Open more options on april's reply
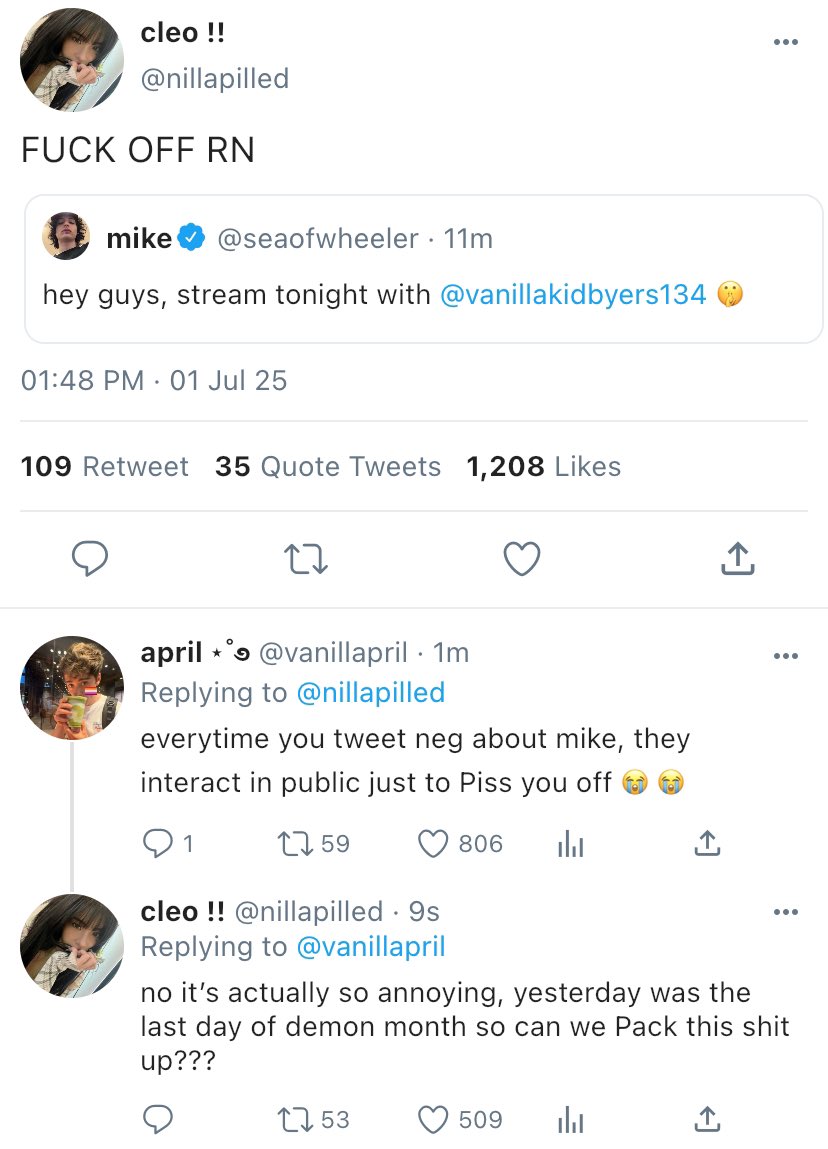The image size is (828, 1149). pos(786,656)
